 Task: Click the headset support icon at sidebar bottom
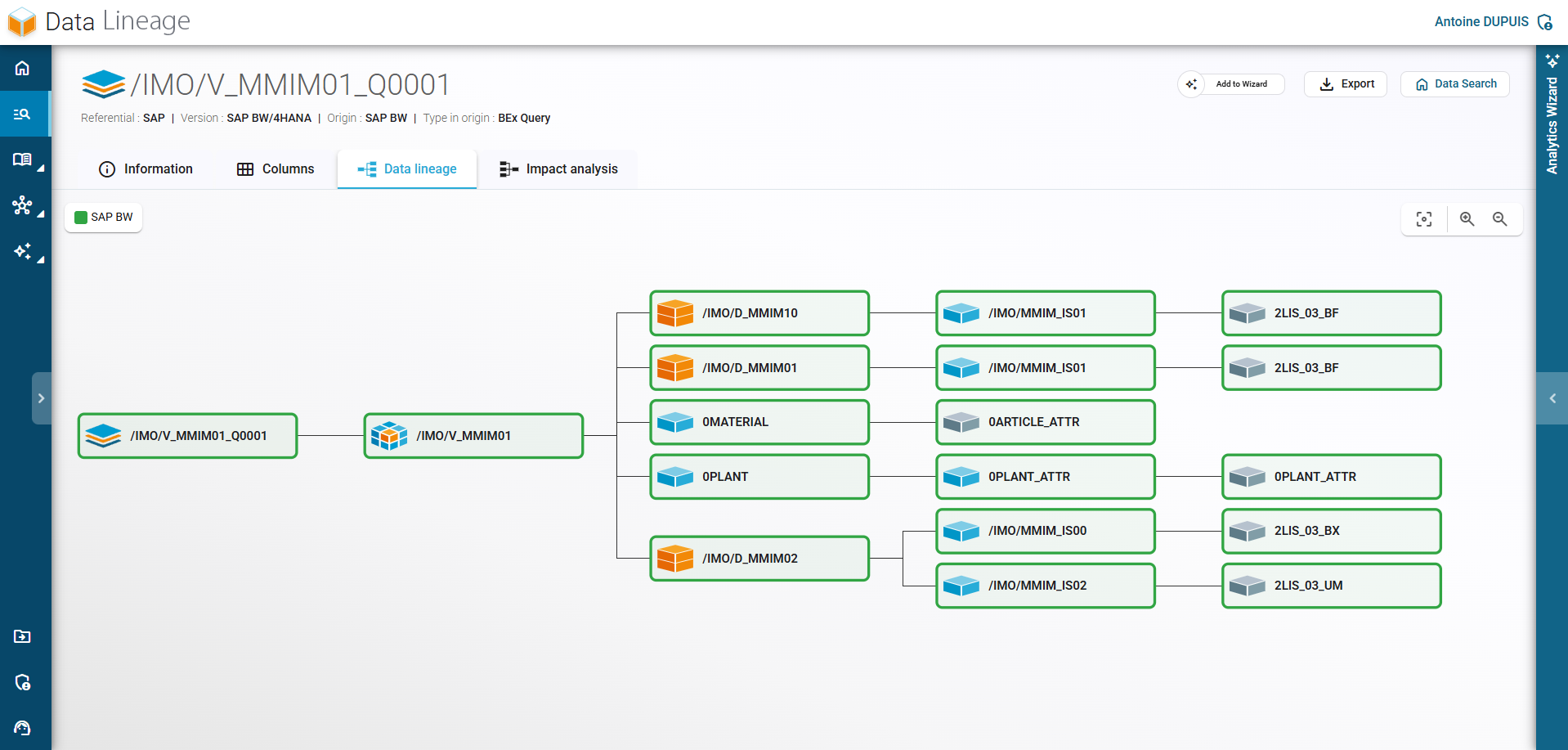point(22,729)
